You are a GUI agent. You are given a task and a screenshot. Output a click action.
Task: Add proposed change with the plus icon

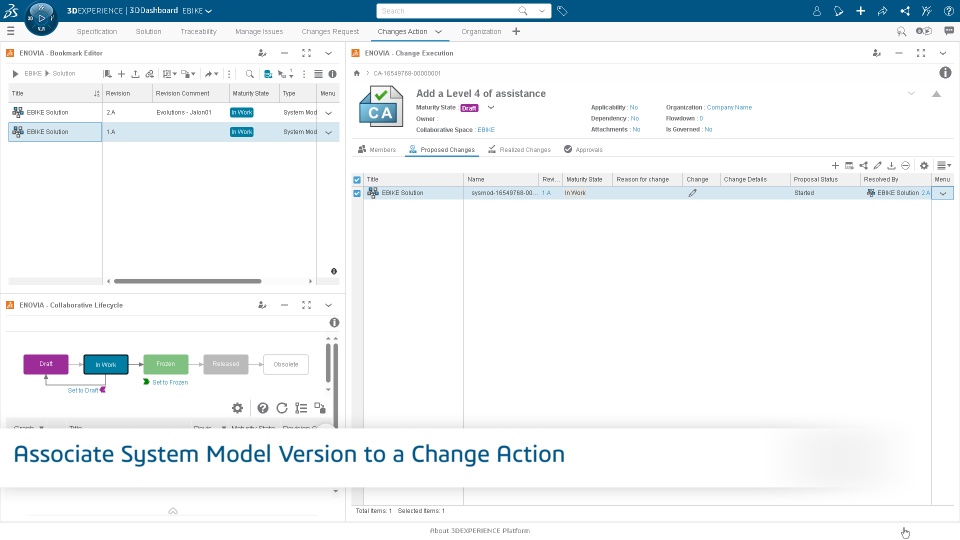click(x=835, y=165)
